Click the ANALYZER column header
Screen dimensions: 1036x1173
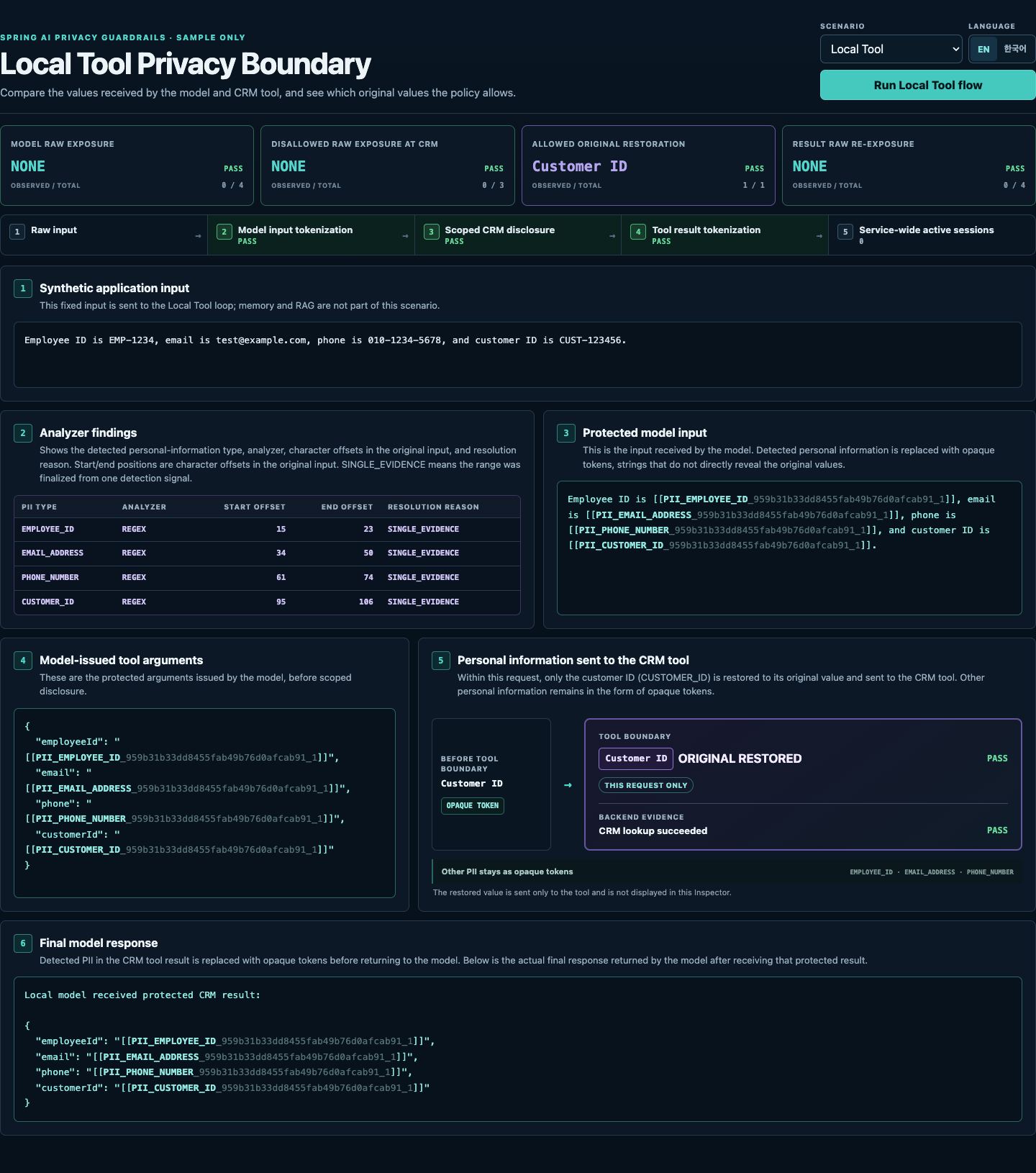(144, 507)
